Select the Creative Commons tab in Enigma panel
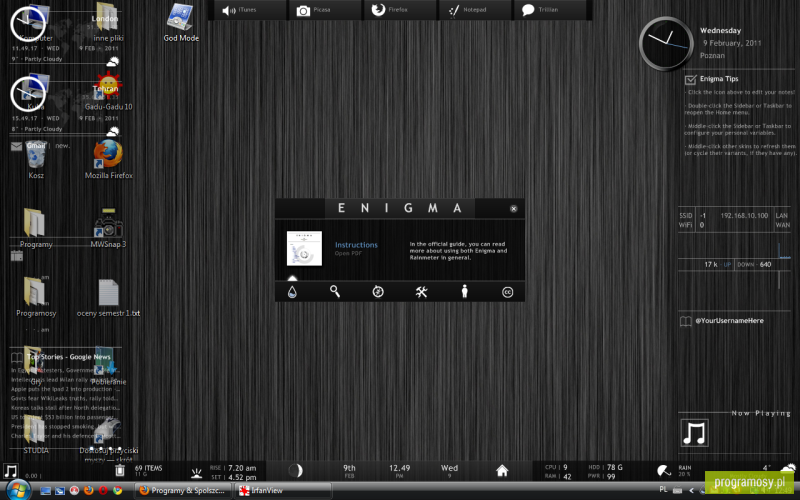The width and height of the screenshot is (800, 500). tap(507, 292)
